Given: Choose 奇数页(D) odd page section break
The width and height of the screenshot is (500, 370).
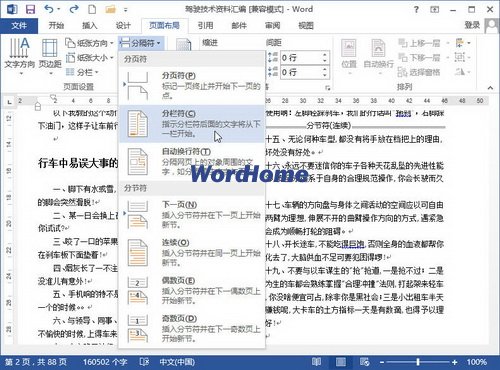Looking at the screenshot, I should tap(192, 328).
